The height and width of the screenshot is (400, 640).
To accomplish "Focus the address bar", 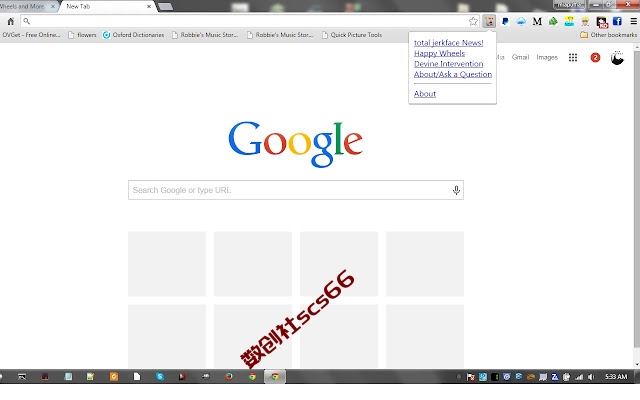I will point(249,21).
